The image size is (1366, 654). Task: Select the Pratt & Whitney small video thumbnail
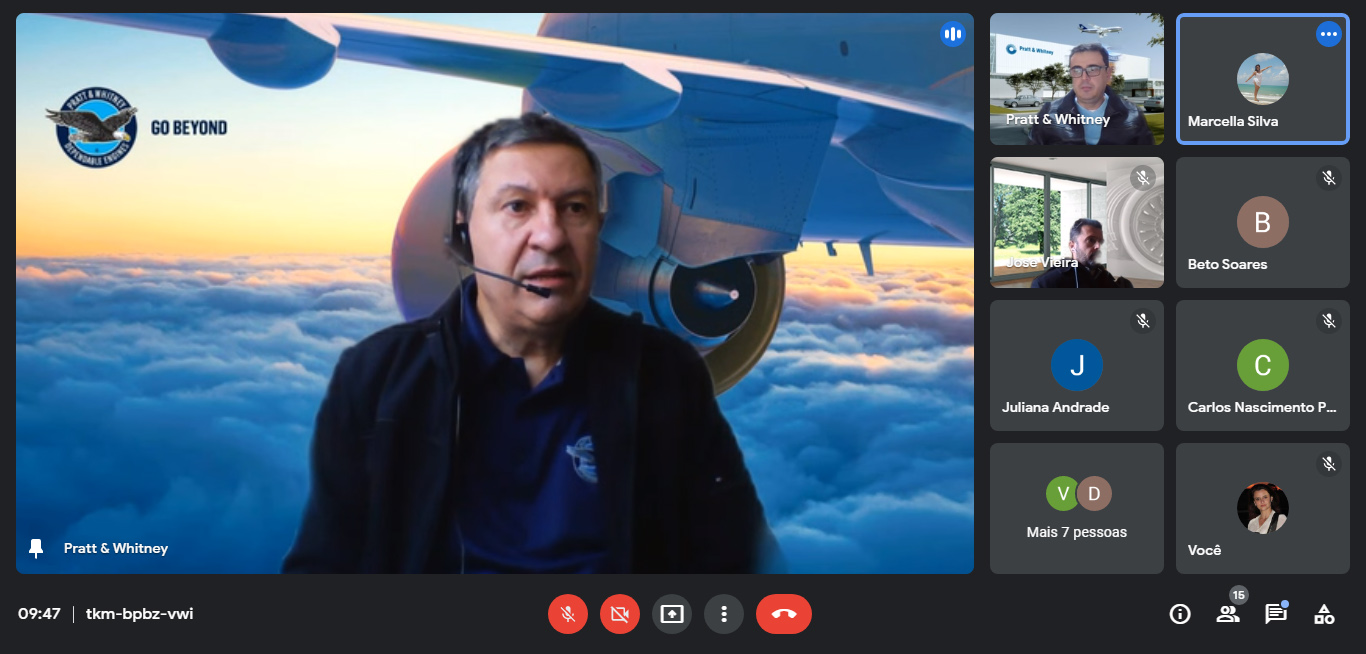coord(1077,79)
